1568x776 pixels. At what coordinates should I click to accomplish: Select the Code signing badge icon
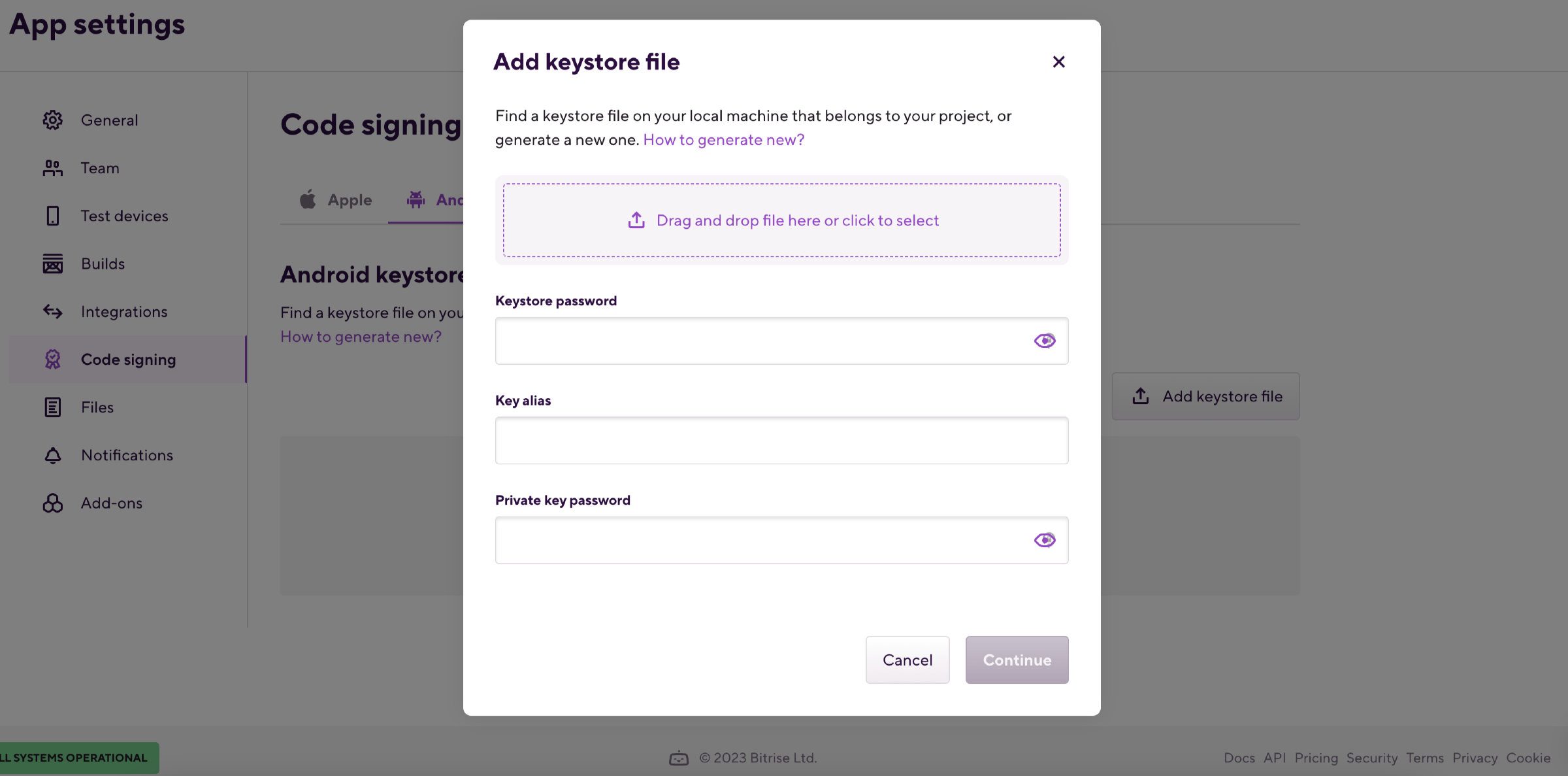point(53,359)
